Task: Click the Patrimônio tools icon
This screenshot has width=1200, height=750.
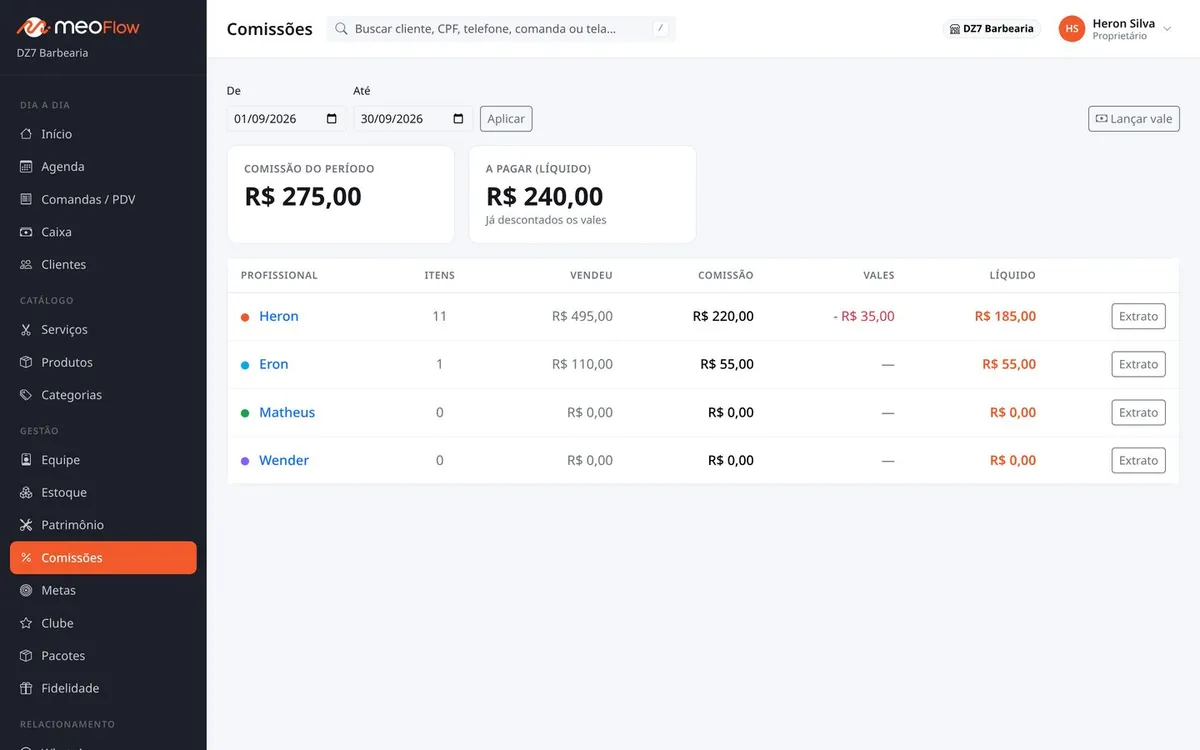Action: pos(26,525)
